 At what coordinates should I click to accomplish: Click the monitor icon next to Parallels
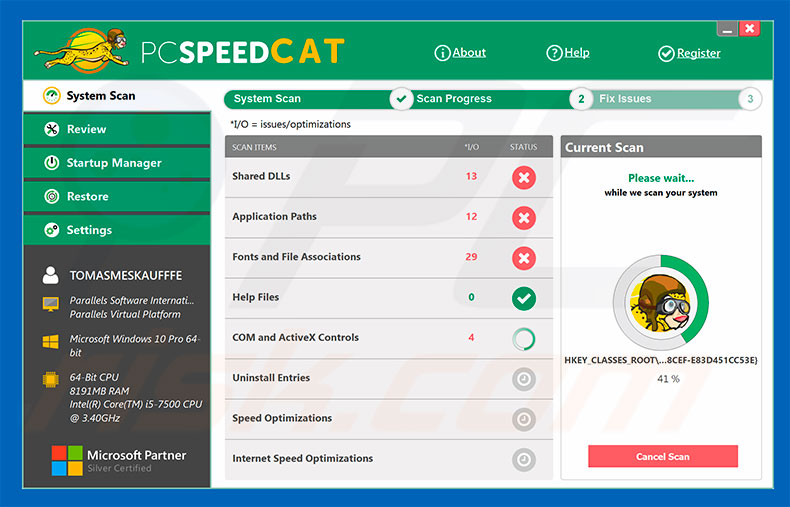[x=50, y=304]
